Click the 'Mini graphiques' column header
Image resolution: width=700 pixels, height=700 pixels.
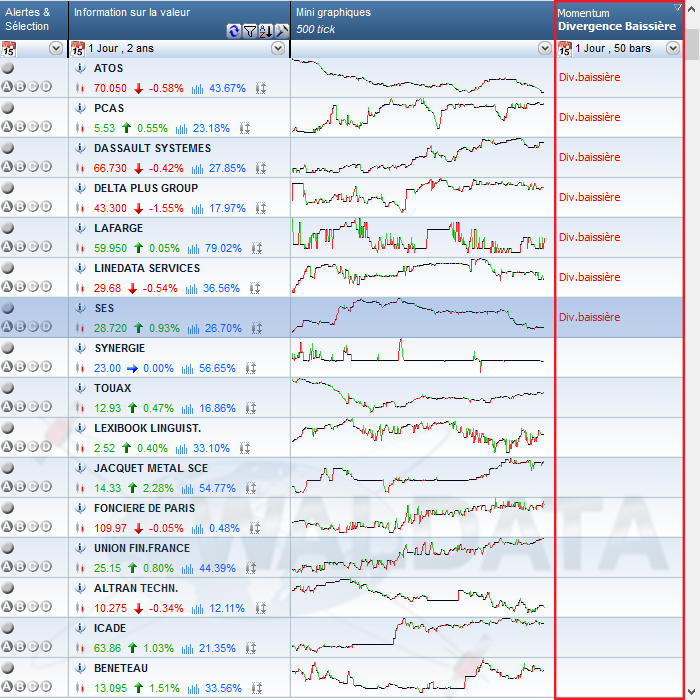click(x=333, y=12)
